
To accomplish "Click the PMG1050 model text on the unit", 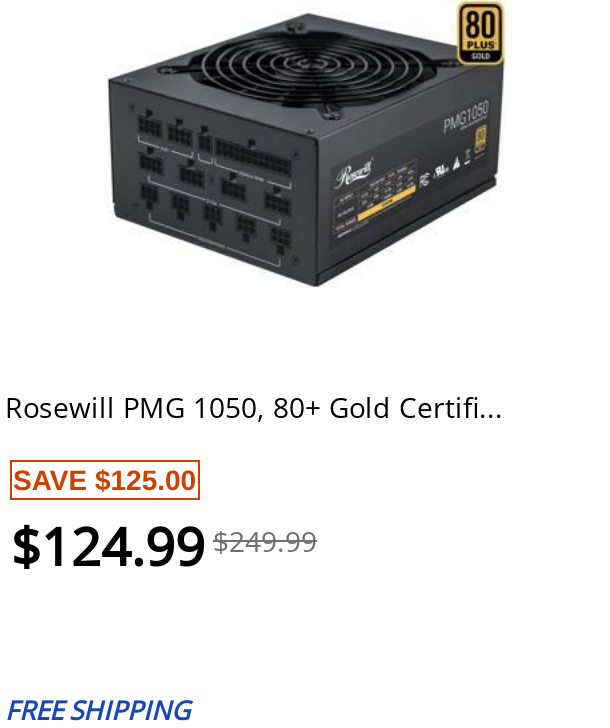I will [x=466, y=118].
